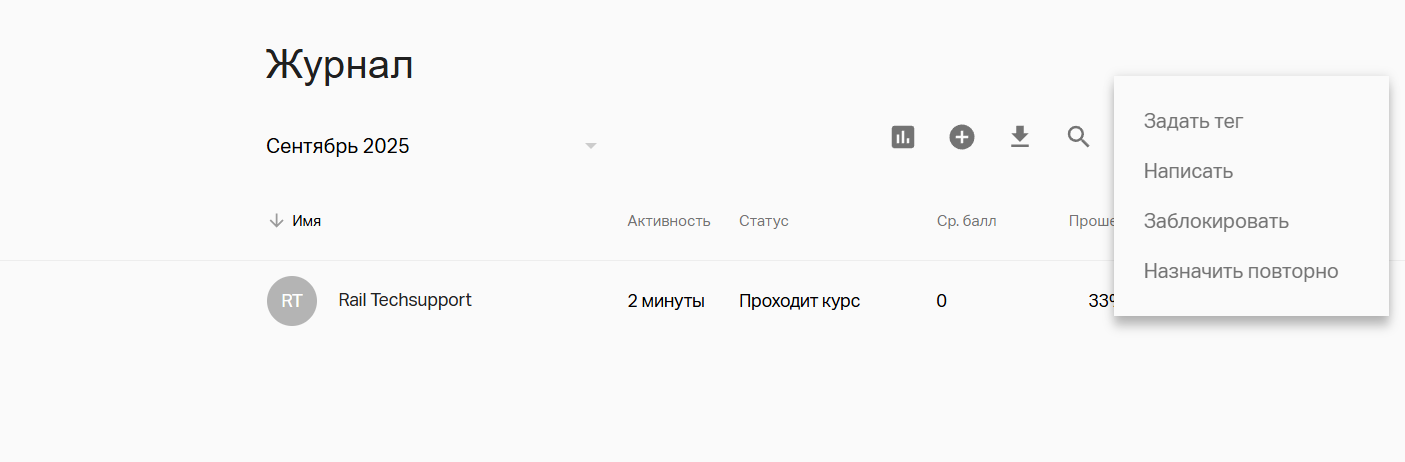Expand the Сентябрь 2025 month dropdown
Image resolution: width=1405 pixels, height=462 pixels.
coord(590,146)
